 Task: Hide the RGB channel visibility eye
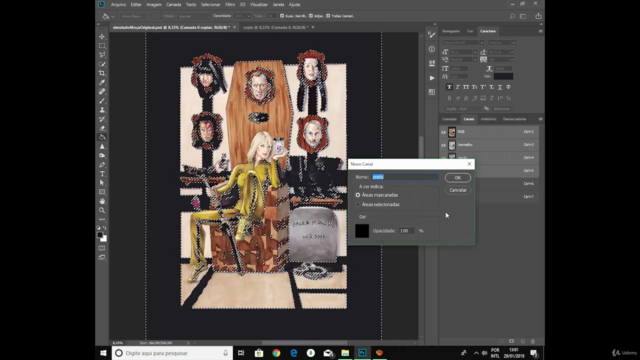pyautogui.click(x=444, y=132)
